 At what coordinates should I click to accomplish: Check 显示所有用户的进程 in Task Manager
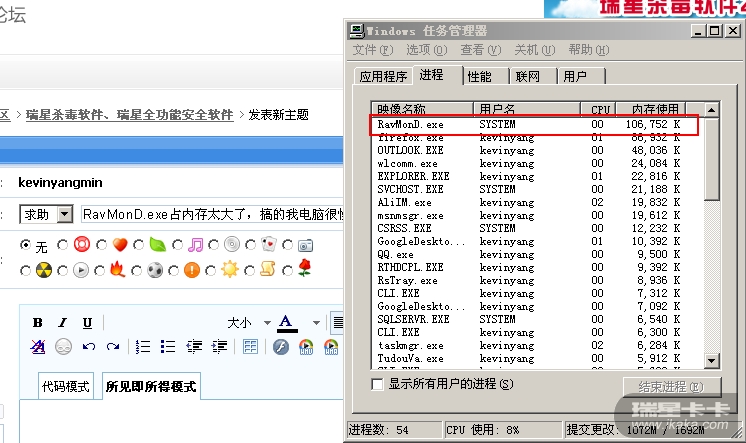(377, 384)
